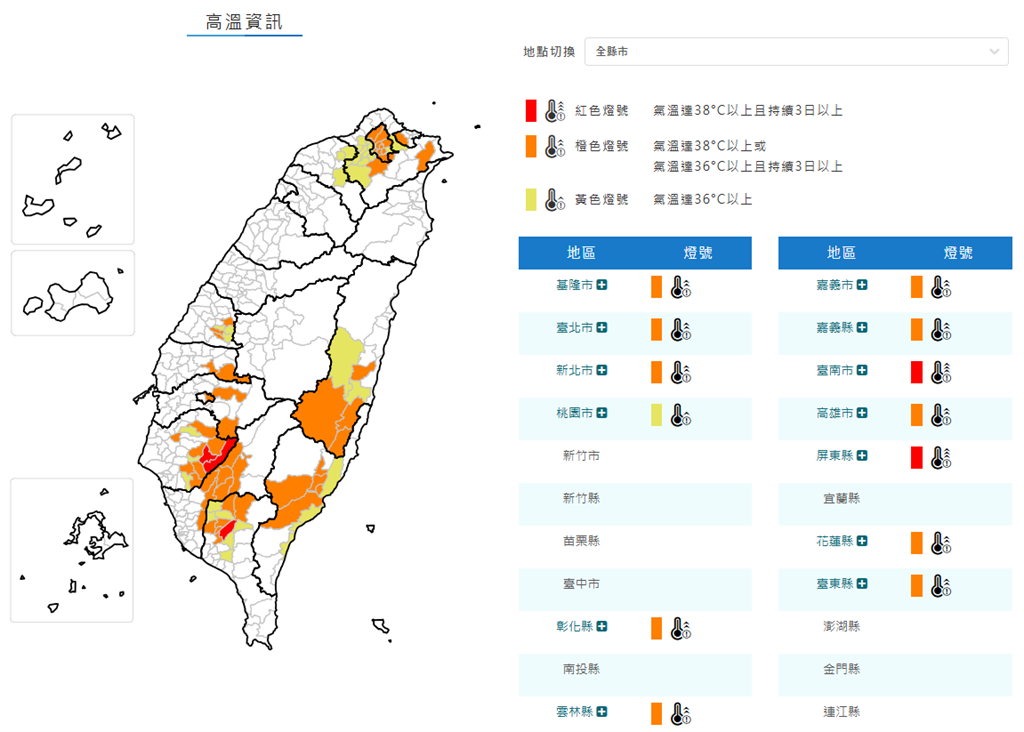1024x732 pixels.
Task: Expand 臺北市 plus icon
Action: [x=601, y=327]
